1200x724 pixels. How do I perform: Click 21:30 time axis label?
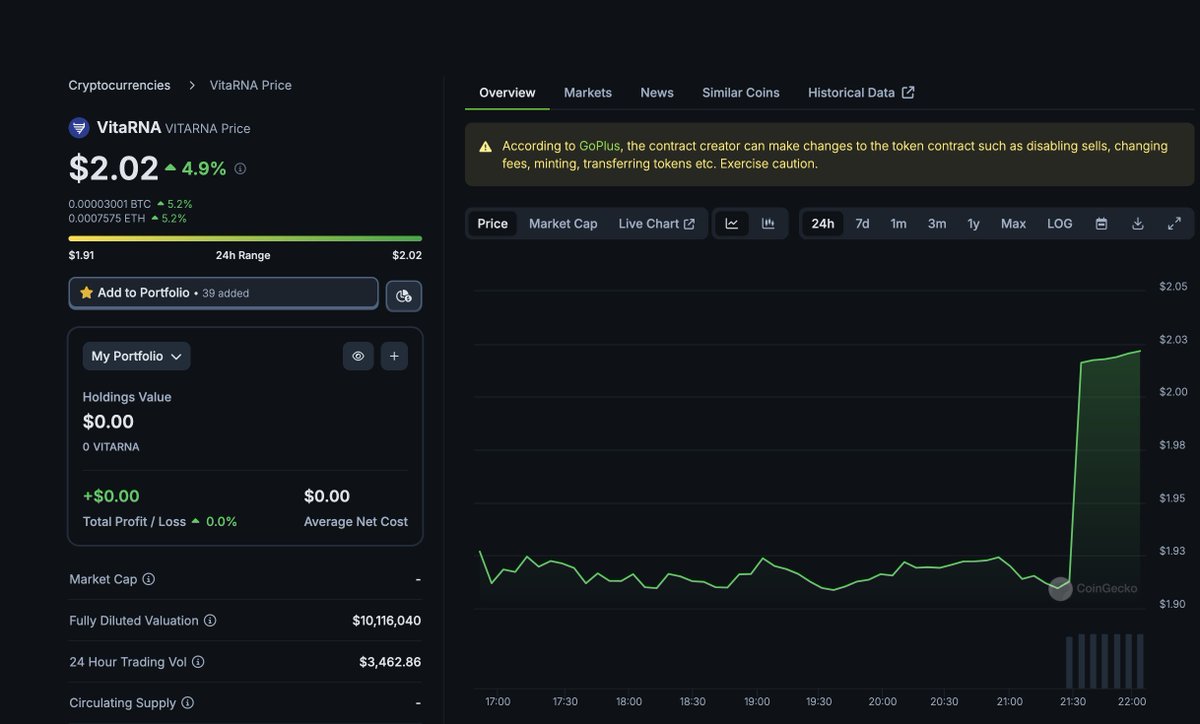1073,702
